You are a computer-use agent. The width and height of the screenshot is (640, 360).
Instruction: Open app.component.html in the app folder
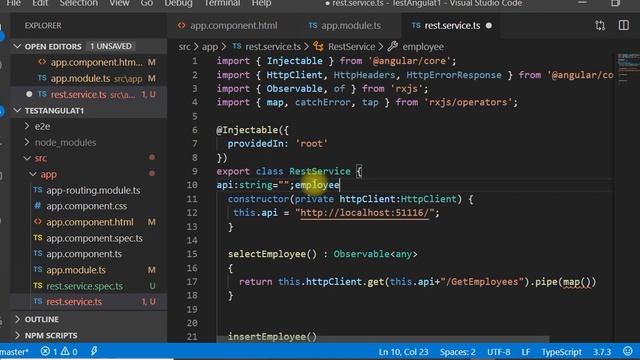(90, 222)
